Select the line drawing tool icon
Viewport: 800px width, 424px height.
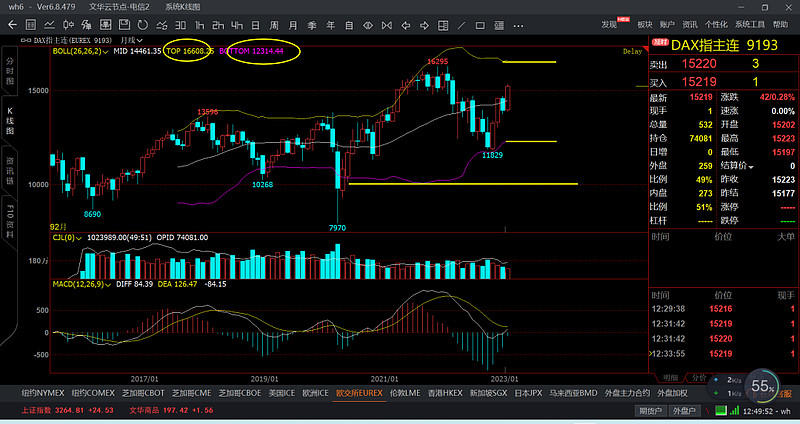462,25
